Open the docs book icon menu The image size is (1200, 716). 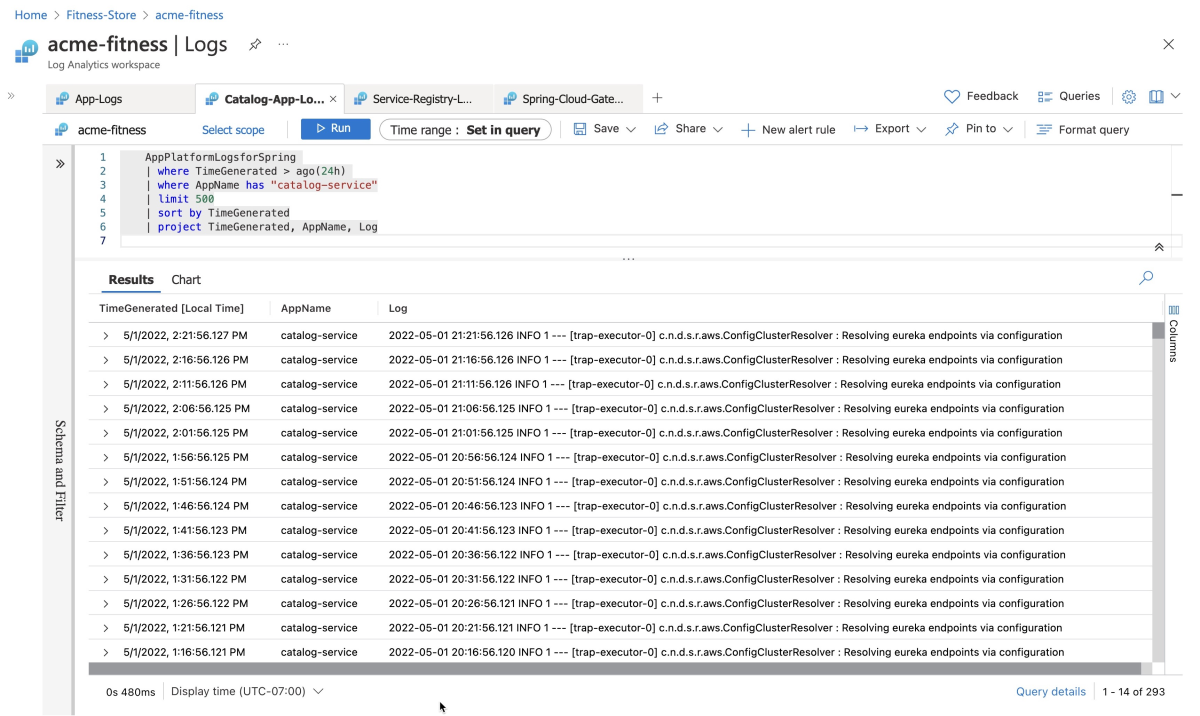pos(1156,97)
